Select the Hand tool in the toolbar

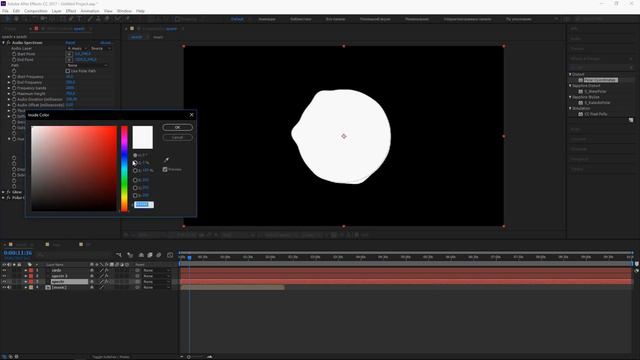(x=16, y=19)
